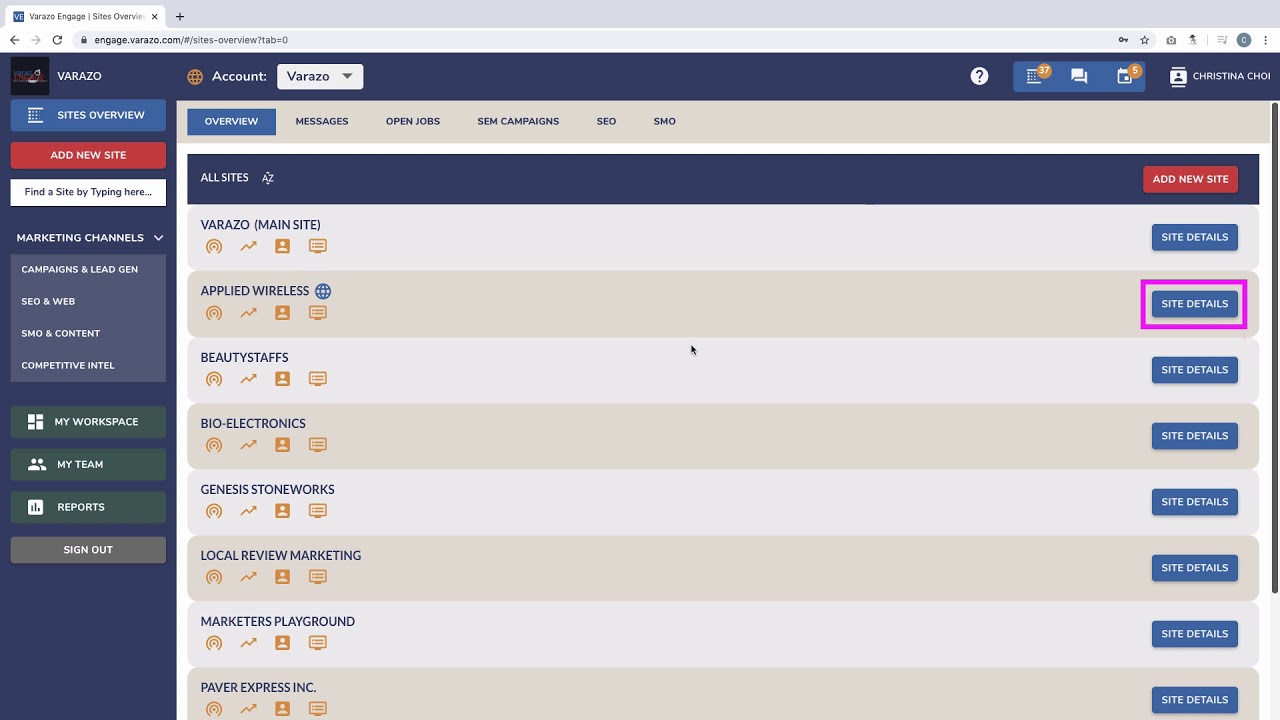The image size is (1280, 720).
Task: Click the broadcast signal icon under Applied Wireless
Action: [214, 312]
